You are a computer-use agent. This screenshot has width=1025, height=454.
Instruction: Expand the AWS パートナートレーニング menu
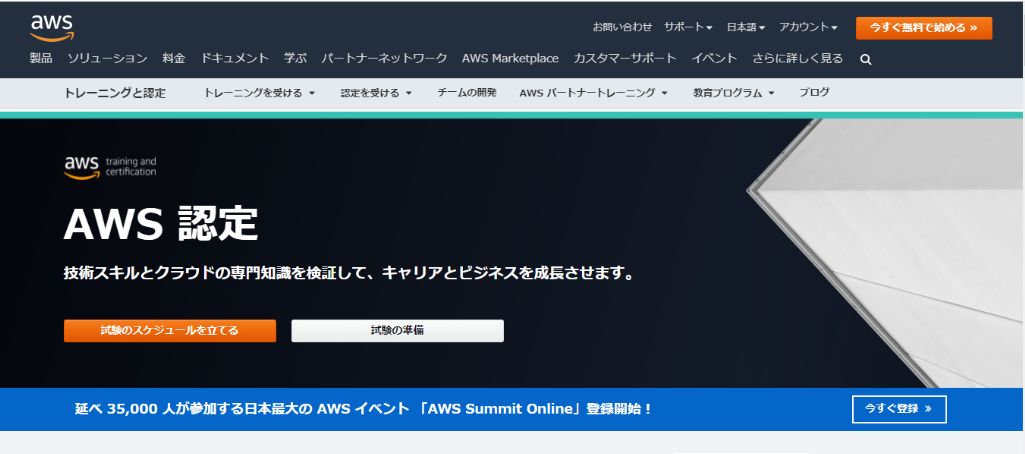594,93
